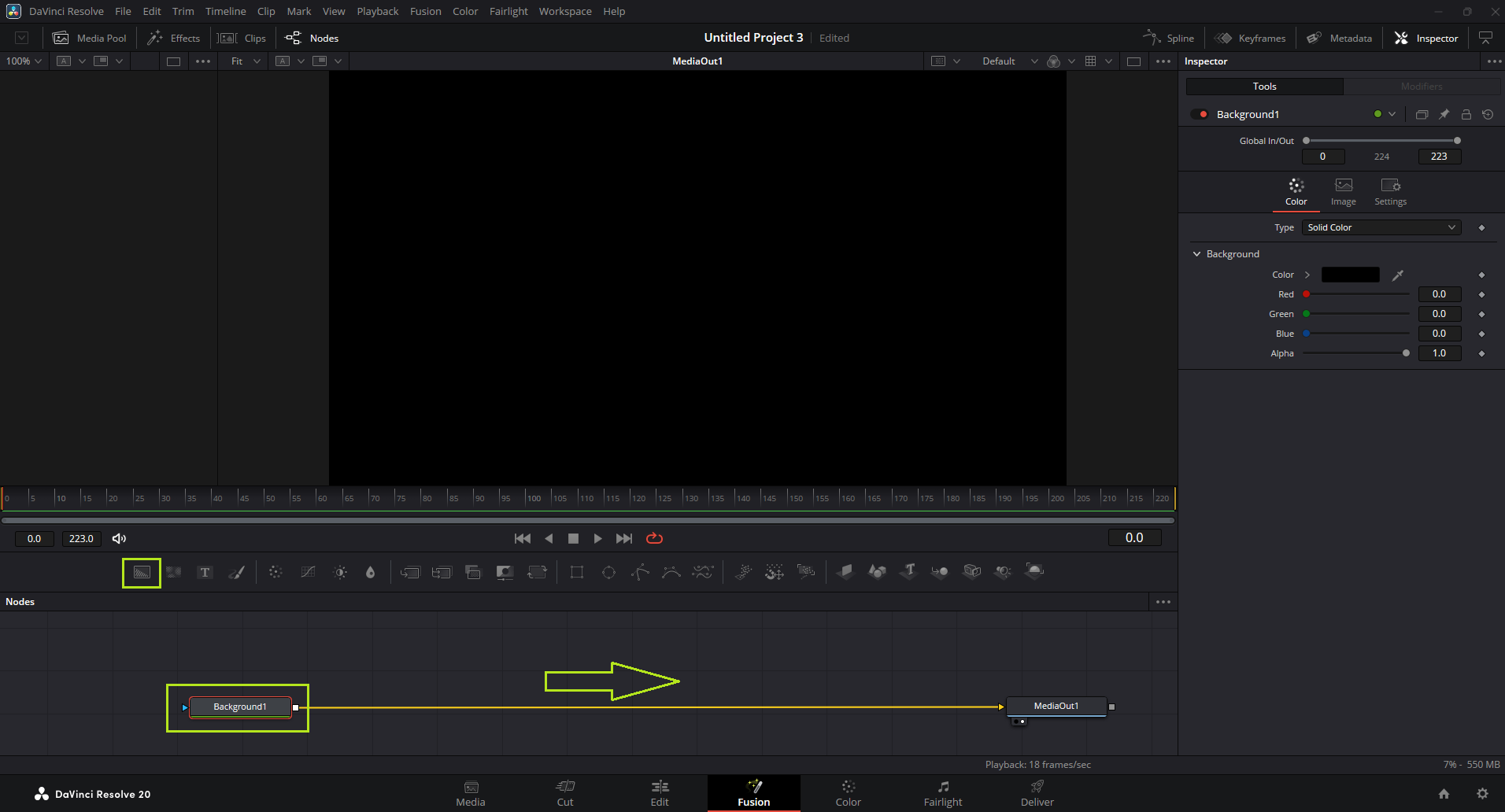Click the Rectangle mask tool
This screenshot has width=1505, height=812.
tap(577, 572)
